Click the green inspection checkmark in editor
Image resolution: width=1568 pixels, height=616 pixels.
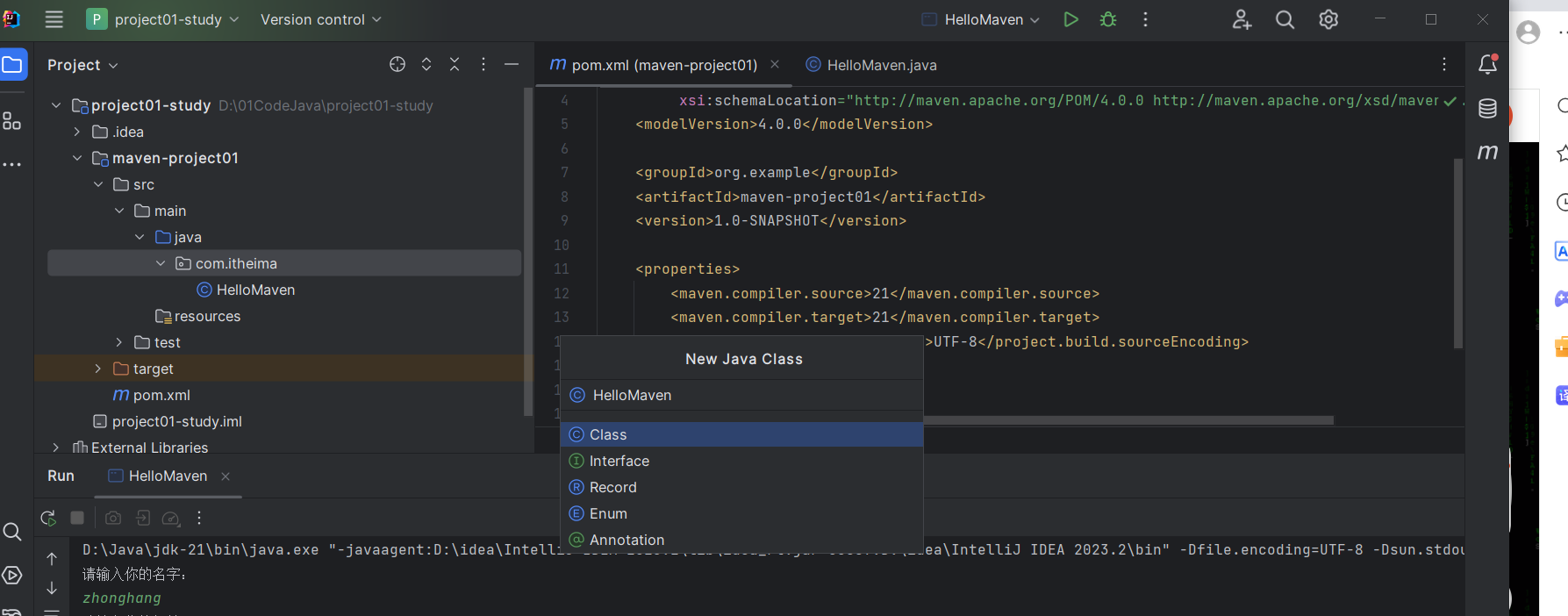[1450, 101]
